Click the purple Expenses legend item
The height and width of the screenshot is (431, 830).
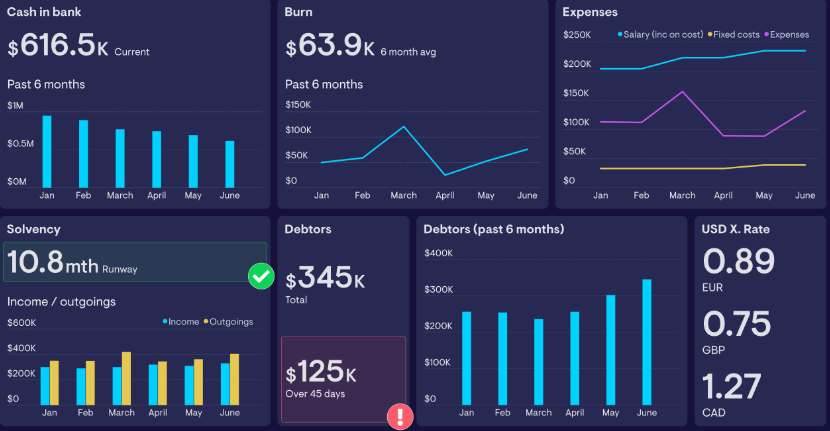tap(787, 34)
